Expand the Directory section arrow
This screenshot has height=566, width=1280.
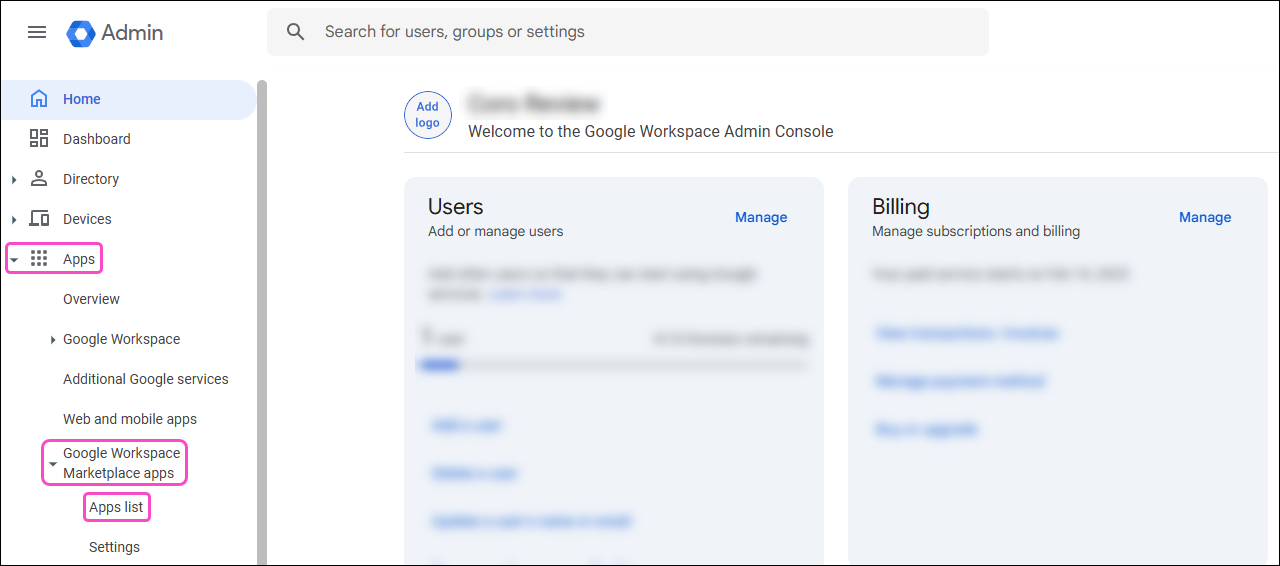pos(14,180)
